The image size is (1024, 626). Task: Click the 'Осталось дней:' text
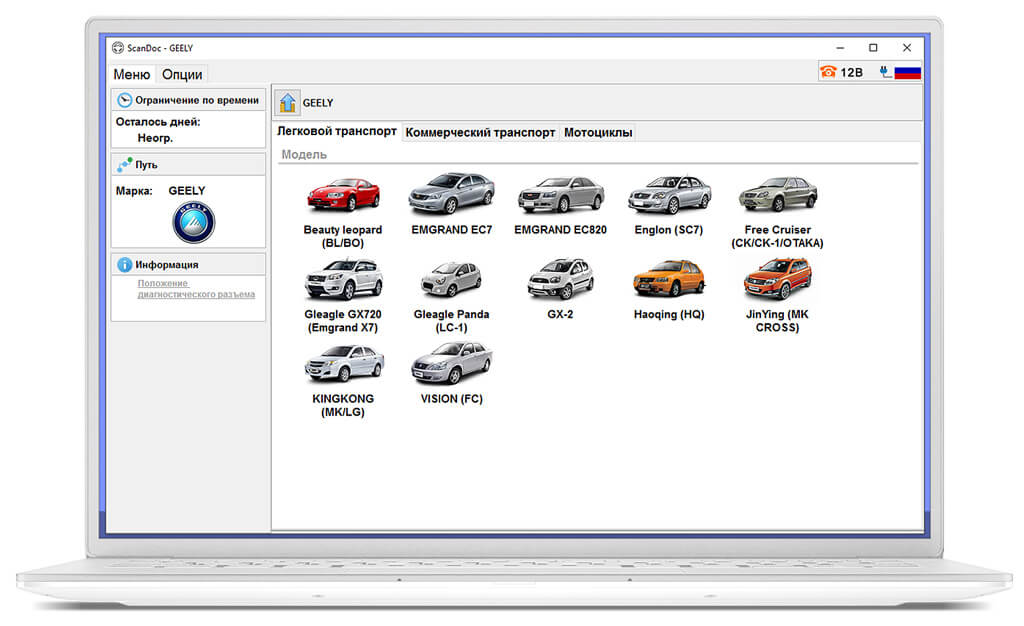pyautogui.click(x=158, y=121)
